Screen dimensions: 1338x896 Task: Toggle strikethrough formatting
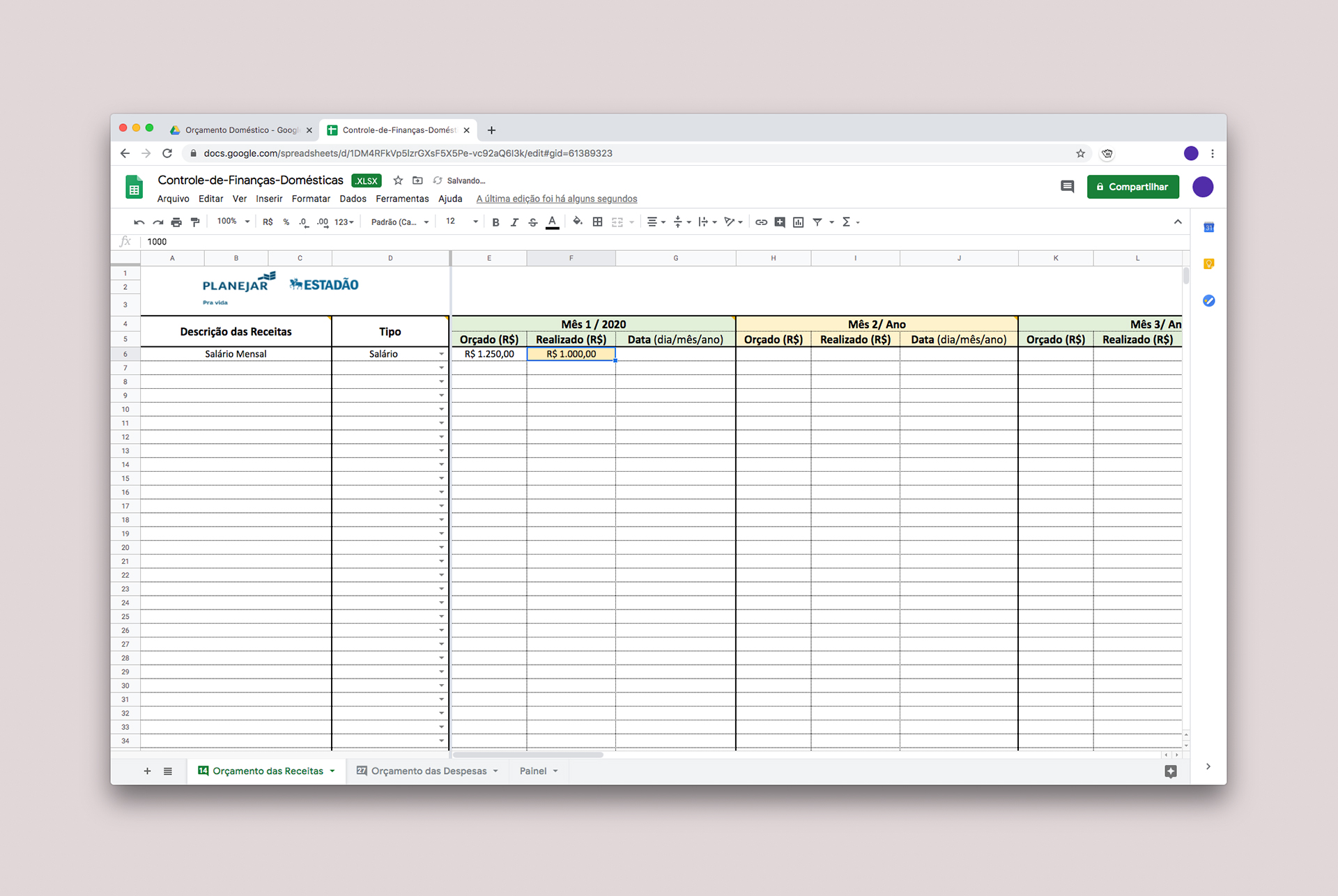(x=533, y=222)
